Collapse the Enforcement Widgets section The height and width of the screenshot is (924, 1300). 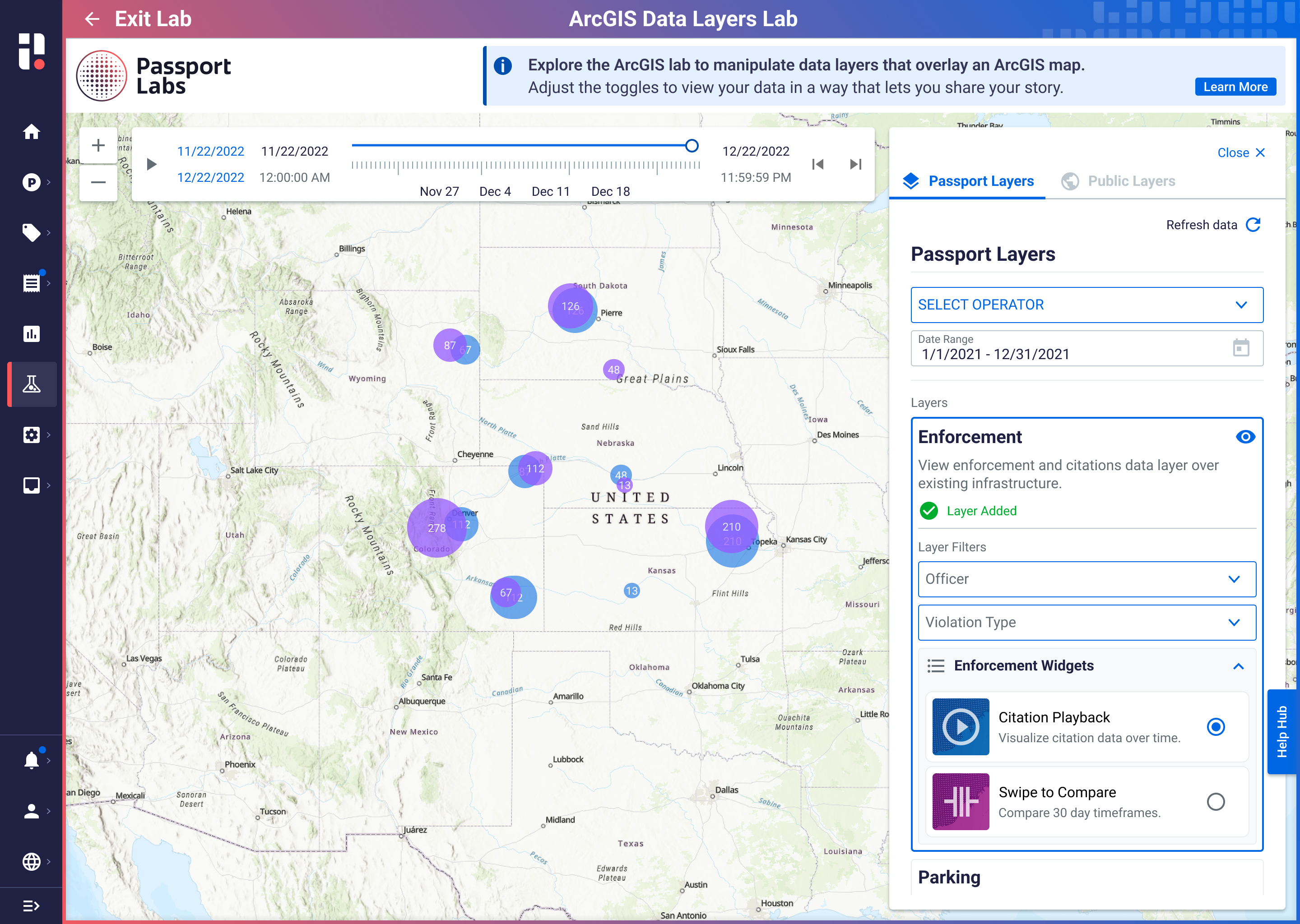click(x=1238, y=665)
